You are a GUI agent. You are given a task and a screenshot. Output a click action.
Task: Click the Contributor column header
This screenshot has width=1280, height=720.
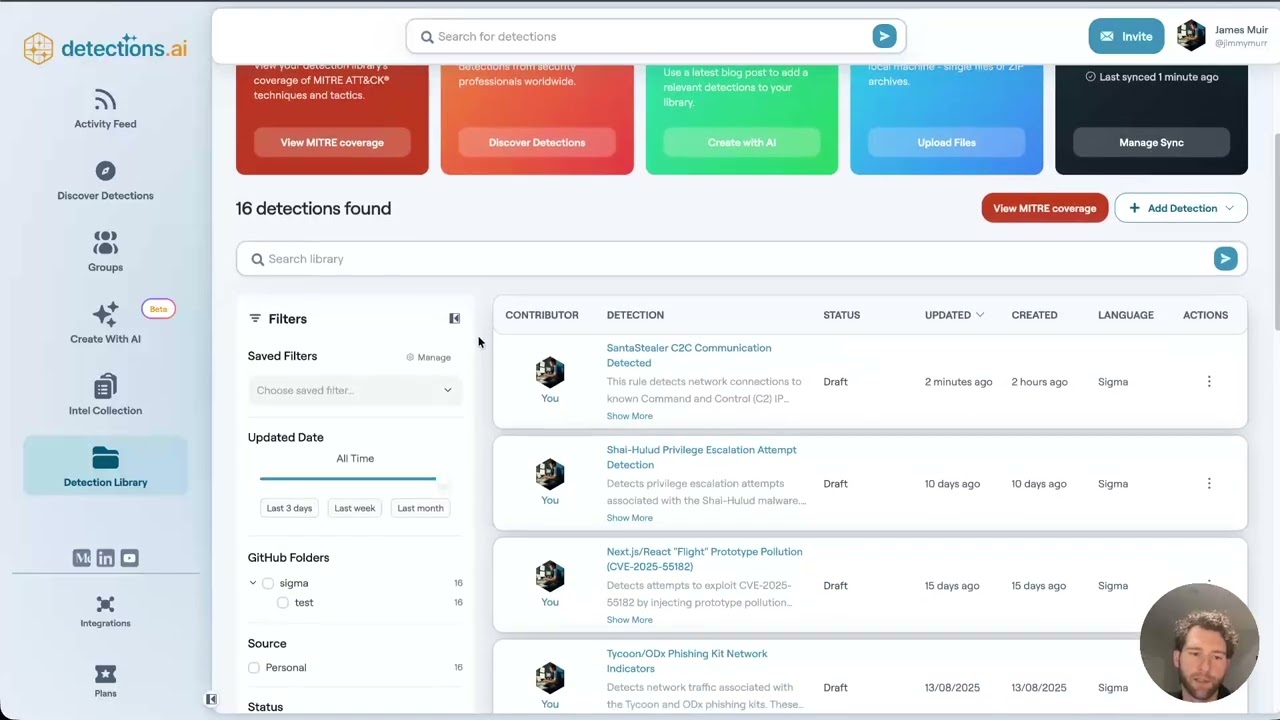click(x=542, y=315)
